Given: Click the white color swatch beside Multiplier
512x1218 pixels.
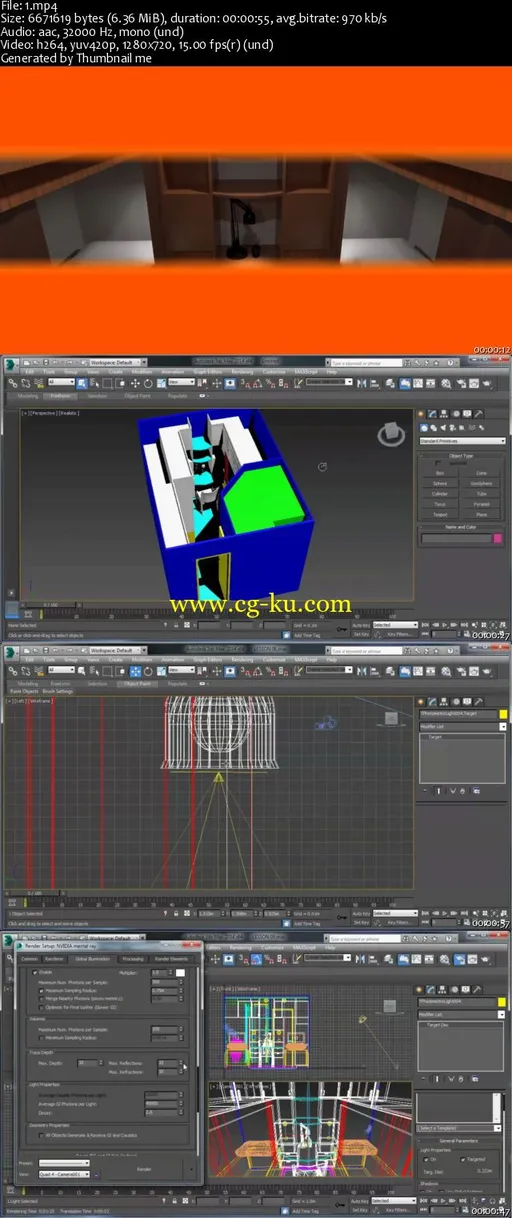Looking at the screenshot, I should click(181, 972).
